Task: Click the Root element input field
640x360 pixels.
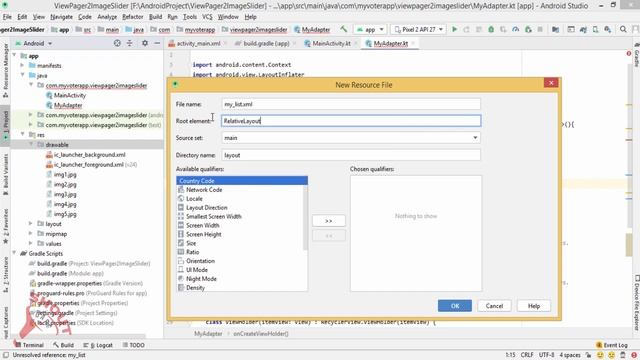Action: coord(351,121)
